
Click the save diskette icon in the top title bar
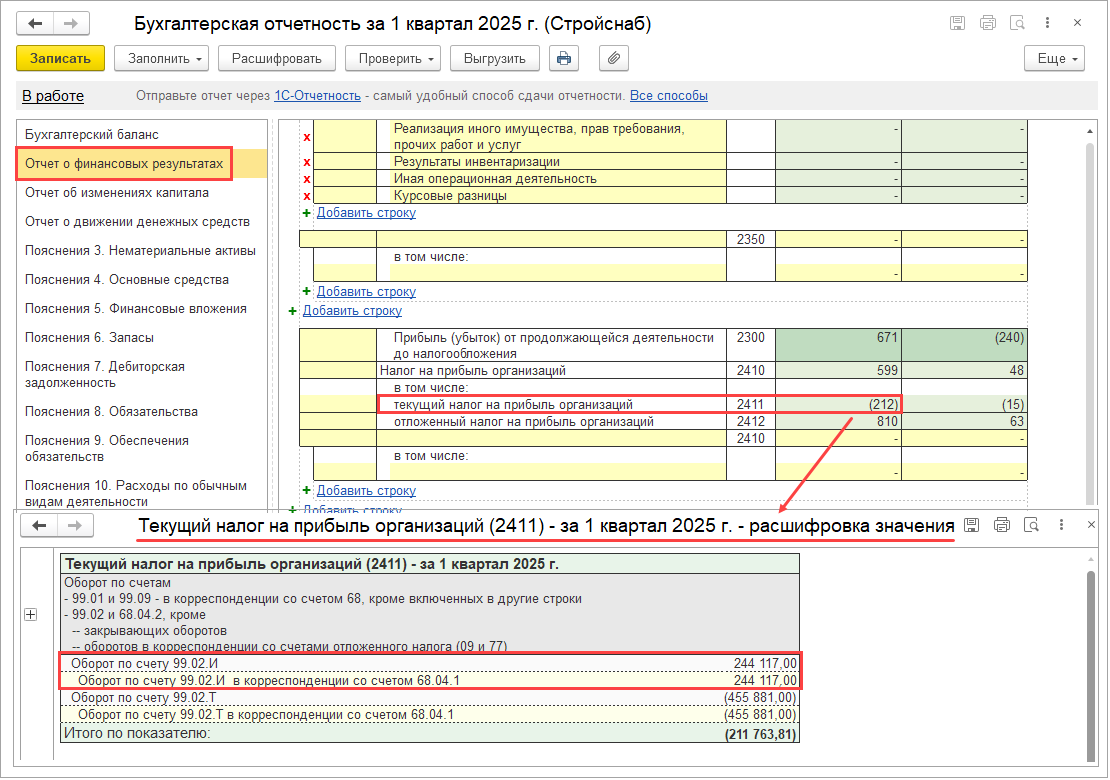[957, 23]
